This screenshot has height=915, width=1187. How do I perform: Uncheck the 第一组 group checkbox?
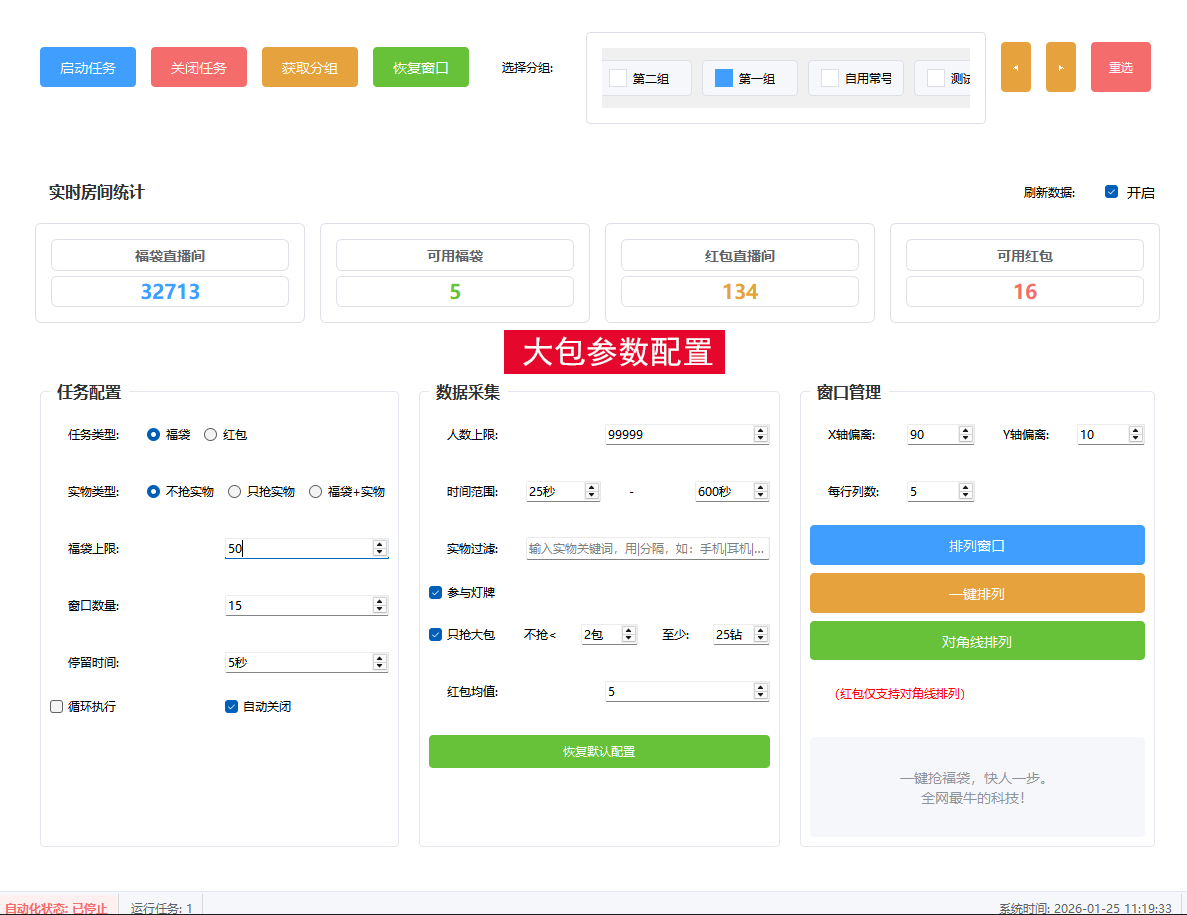point(724,78)
